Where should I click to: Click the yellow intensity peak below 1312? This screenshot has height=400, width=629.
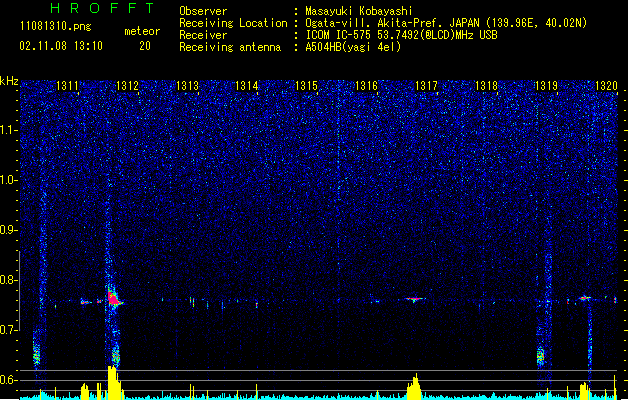pyautogui.click(x=114, y=382)
